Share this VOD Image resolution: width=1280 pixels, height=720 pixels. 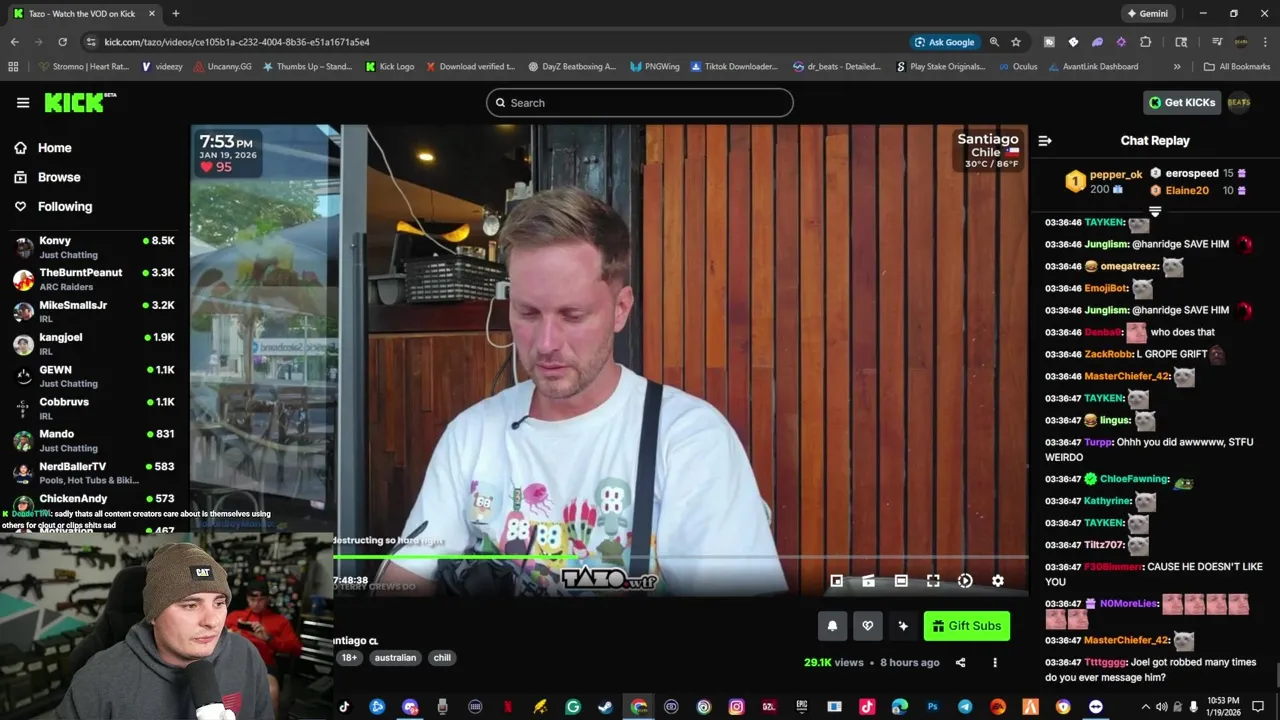(961, 662)
